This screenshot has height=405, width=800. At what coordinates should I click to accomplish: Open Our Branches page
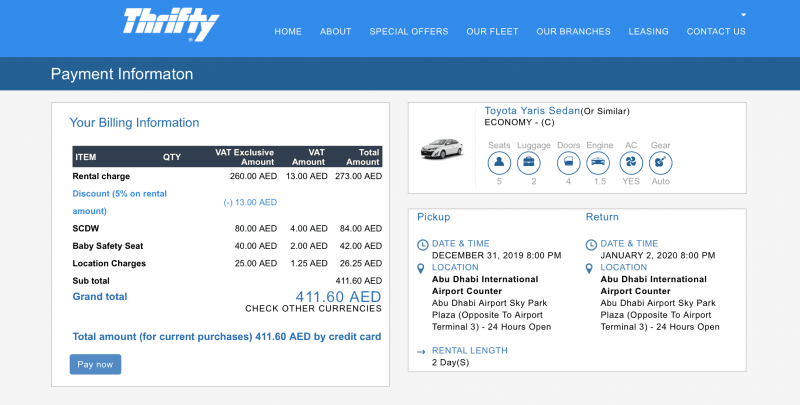coord(573,32)
